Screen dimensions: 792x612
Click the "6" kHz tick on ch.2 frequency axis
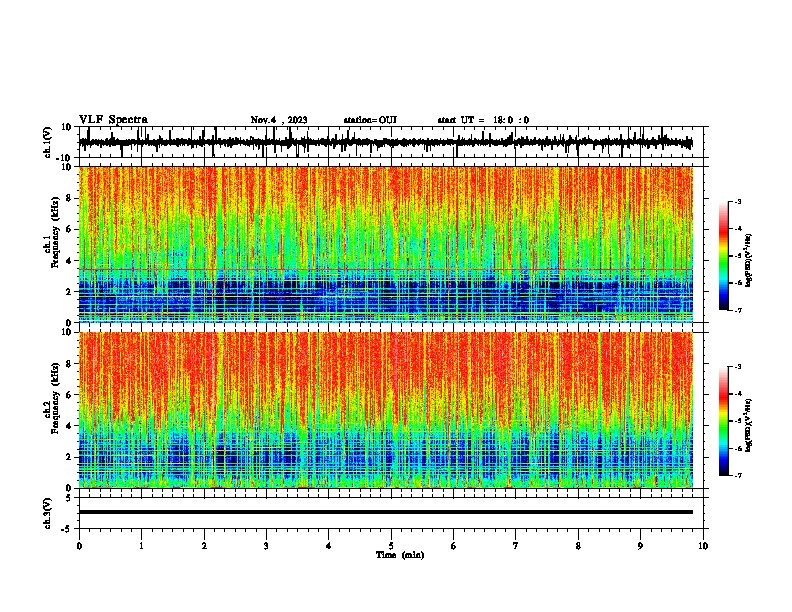[69, 394]
